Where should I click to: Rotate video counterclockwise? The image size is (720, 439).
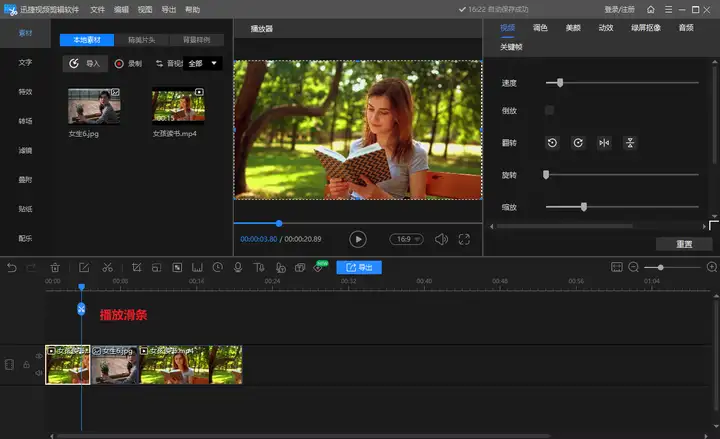tap(552, 143)
